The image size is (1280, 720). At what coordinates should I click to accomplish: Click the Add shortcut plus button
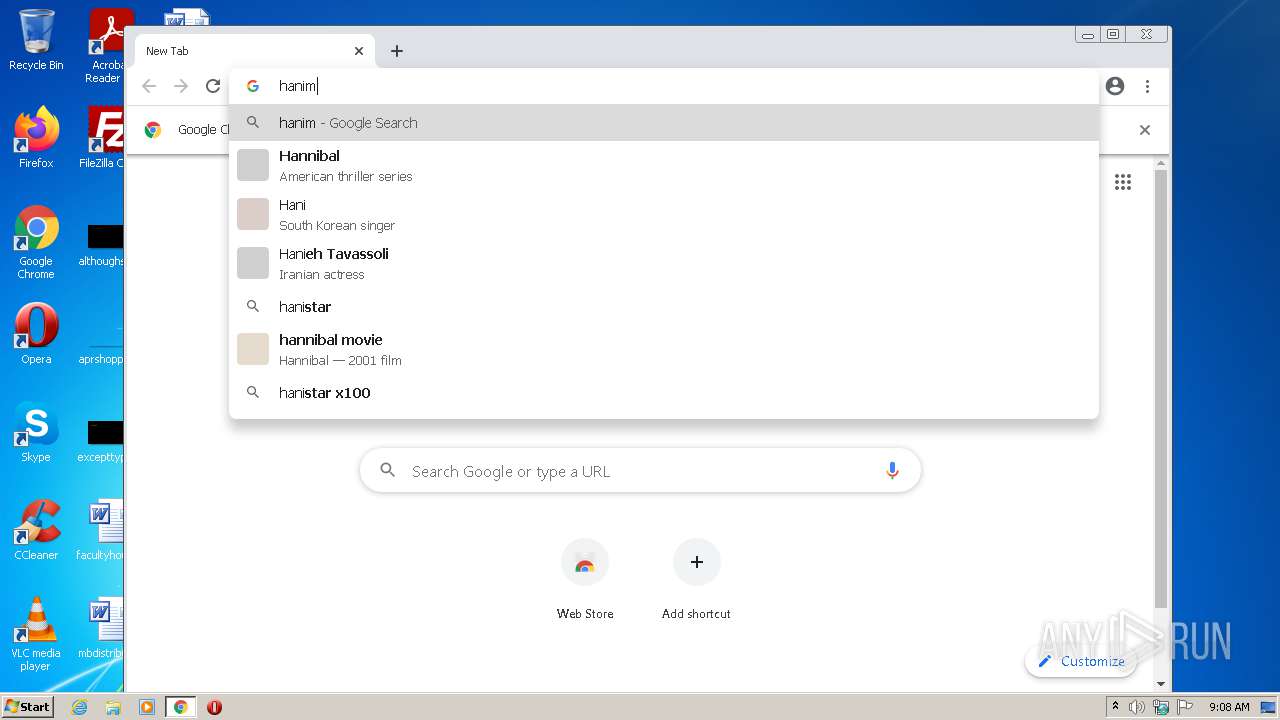click(697, 562)
